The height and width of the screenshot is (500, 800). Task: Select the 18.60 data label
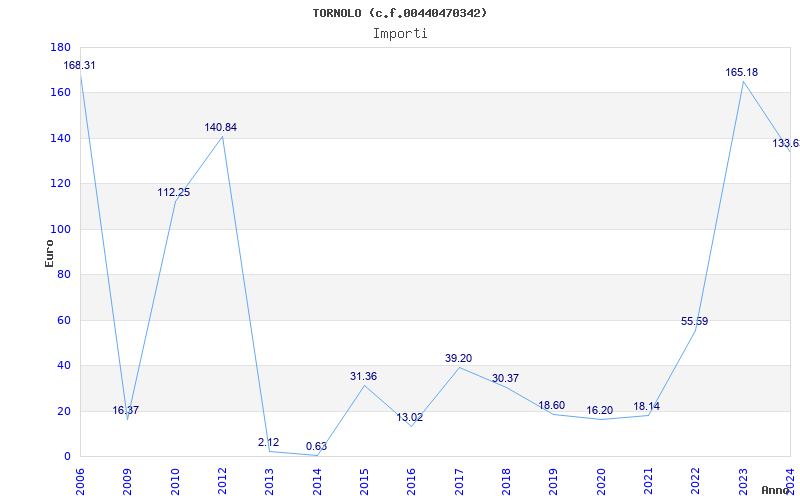[552, 406]
